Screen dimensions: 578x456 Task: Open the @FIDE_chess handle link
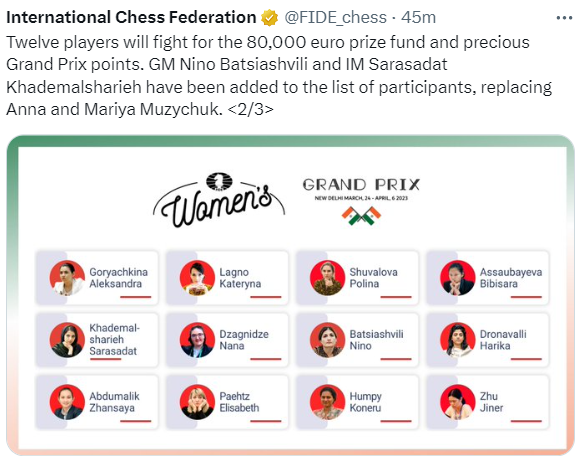[335, 18]
